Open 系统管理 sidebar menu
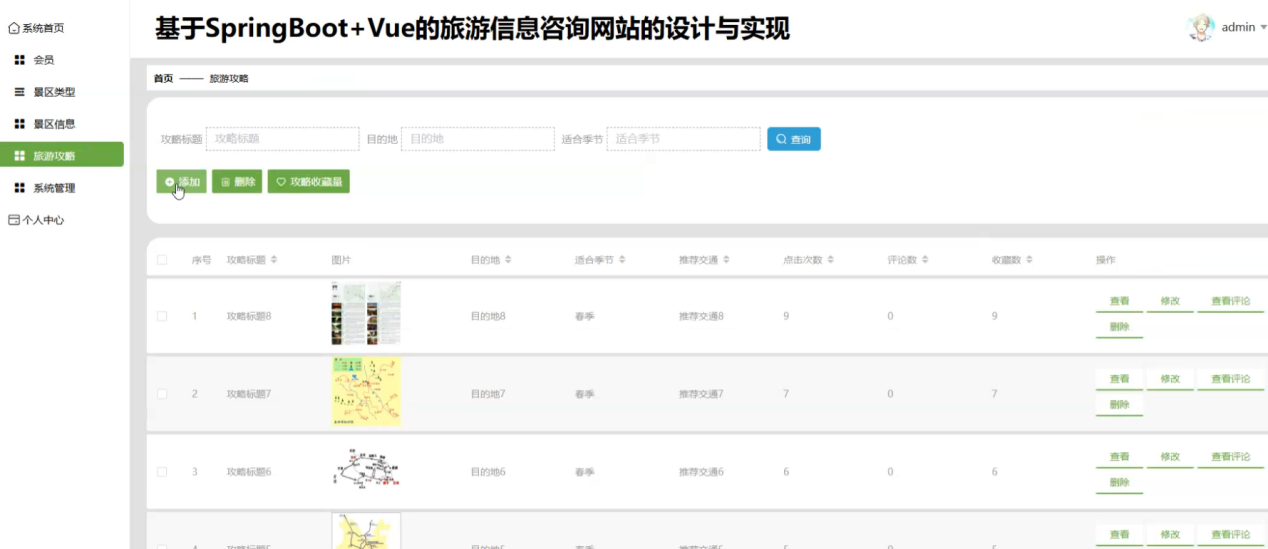This screenshot has width=1268, height=549. 62,188
